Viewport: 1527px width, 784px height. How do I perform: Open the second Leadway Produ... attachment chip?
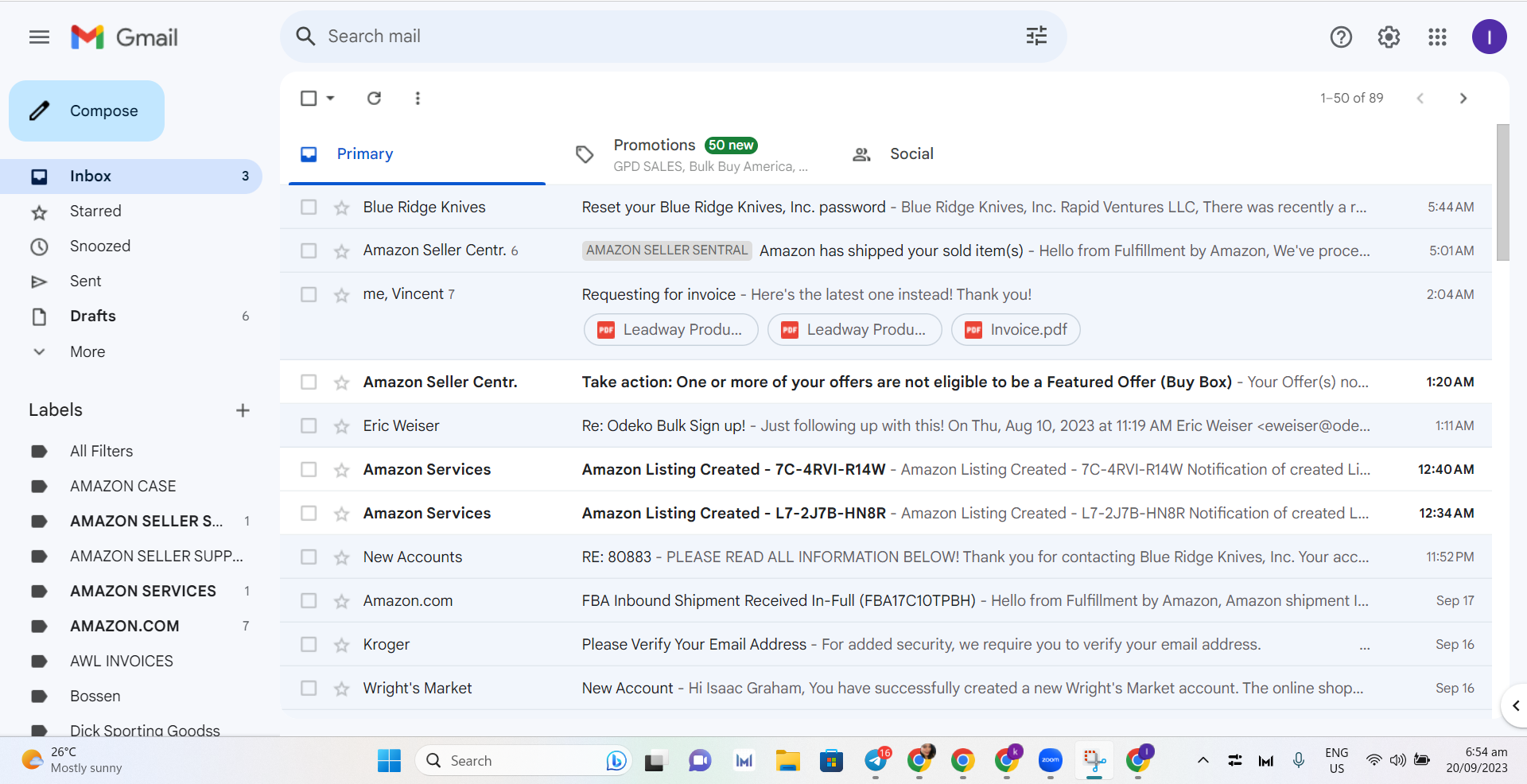854,330
